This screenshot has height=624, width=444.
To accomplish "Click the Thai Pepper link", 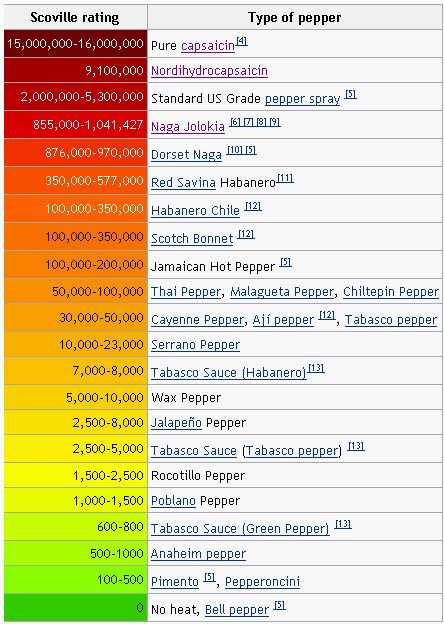I will coord(186,292).
